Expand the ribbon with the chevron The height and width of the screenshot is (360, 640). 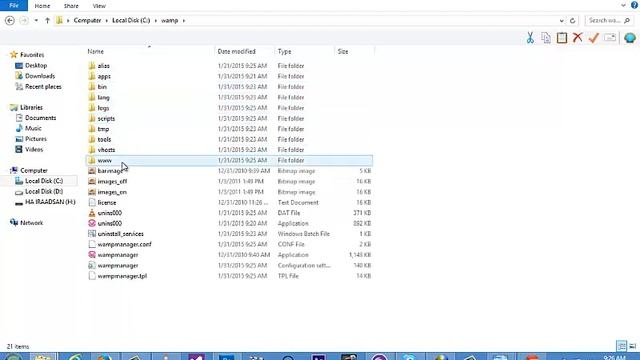pyautogui.click(x=623, y=5)
